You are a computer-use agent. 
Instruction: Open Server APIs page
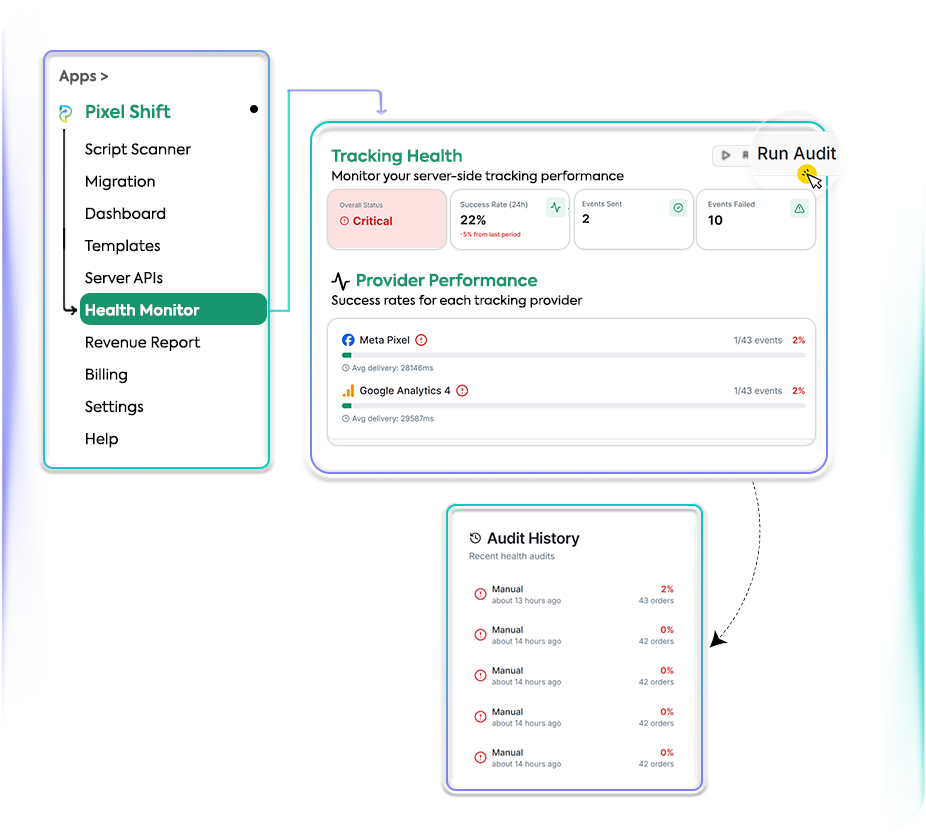[x=123, y=278]
